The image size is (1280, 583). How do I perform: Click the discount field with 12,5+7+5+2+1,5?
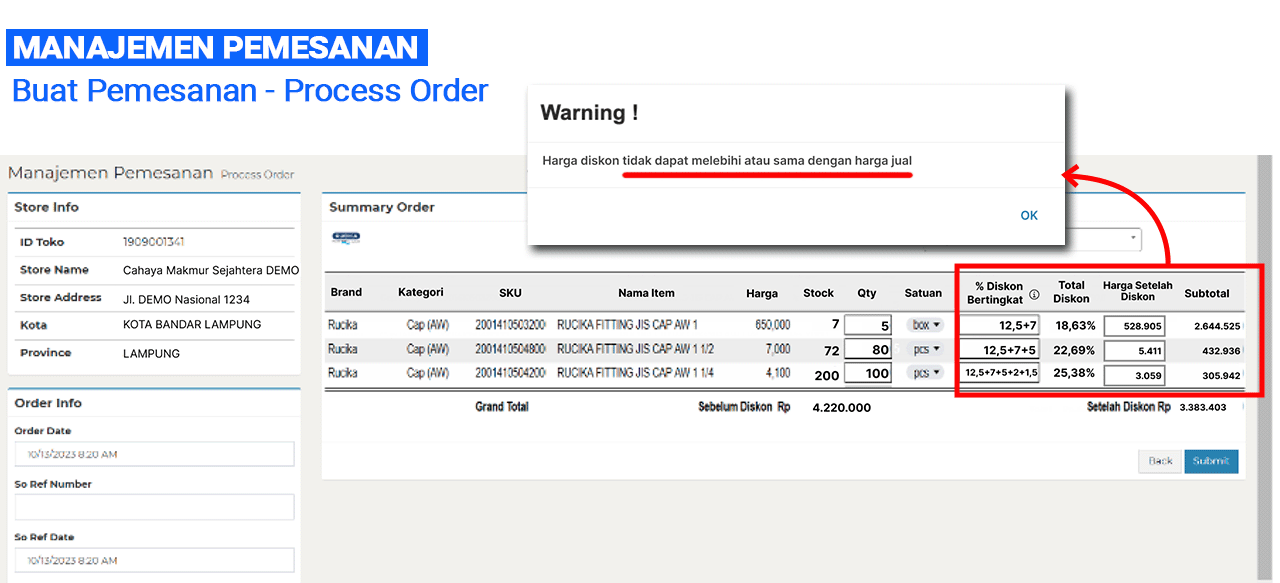pyautogui.click(x=999, y=373)
